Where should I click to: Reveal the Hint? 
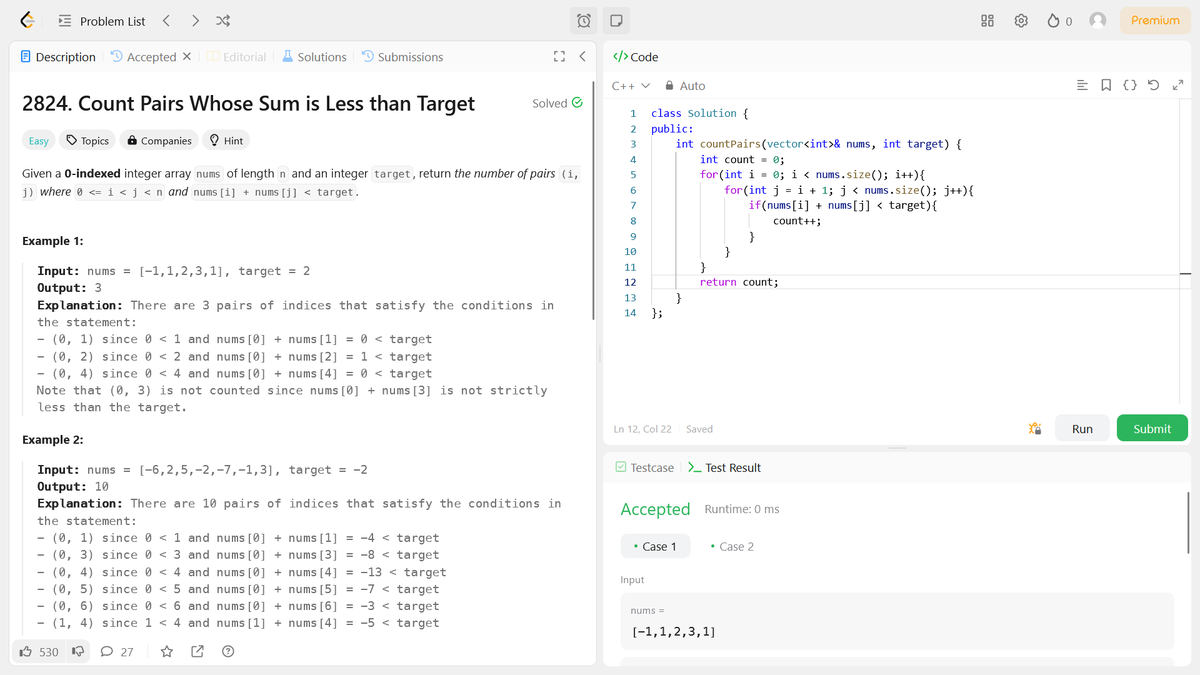tap(227, 141)
